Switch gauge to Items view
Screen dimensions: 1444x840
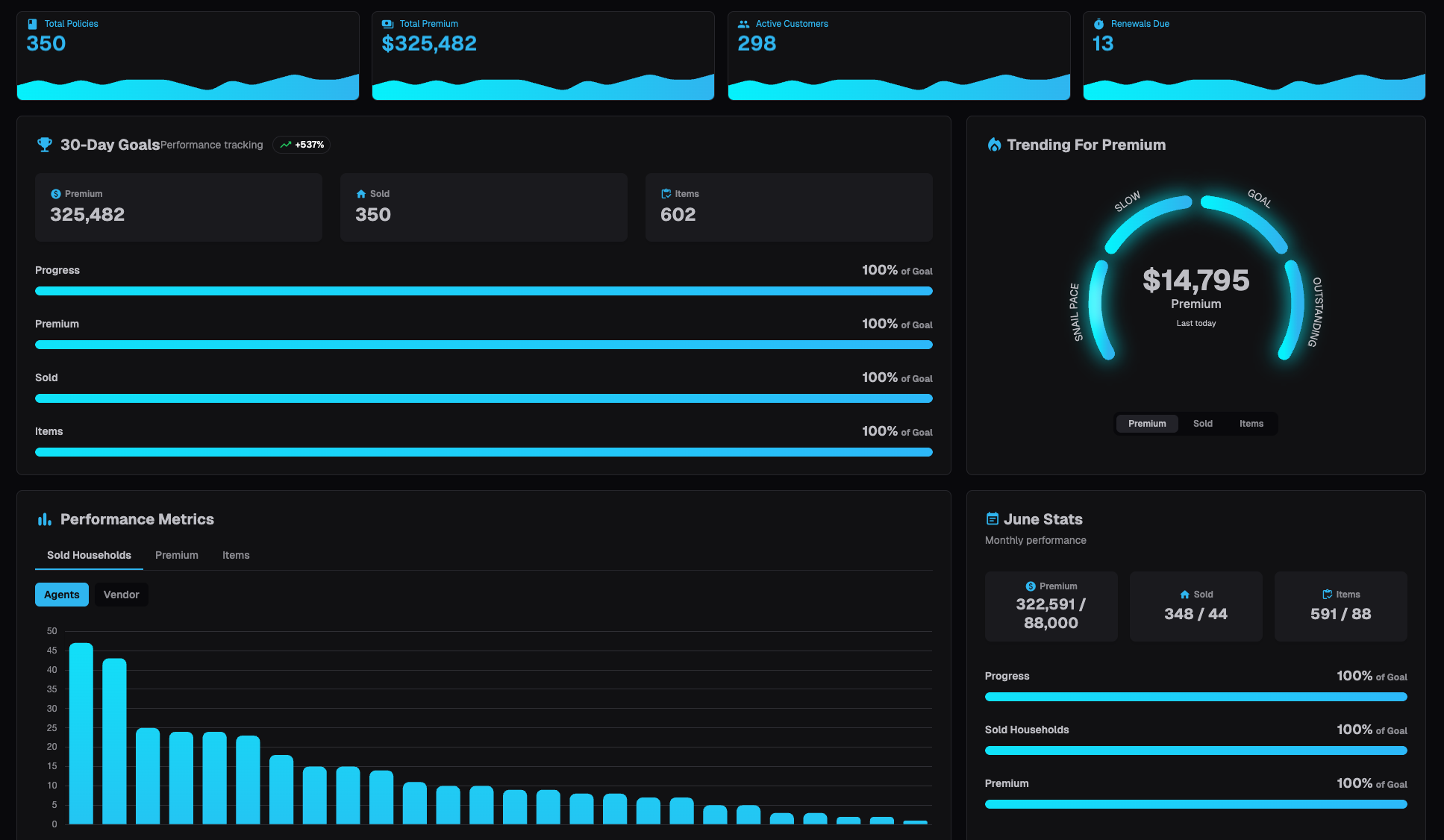click(1251, 424)
